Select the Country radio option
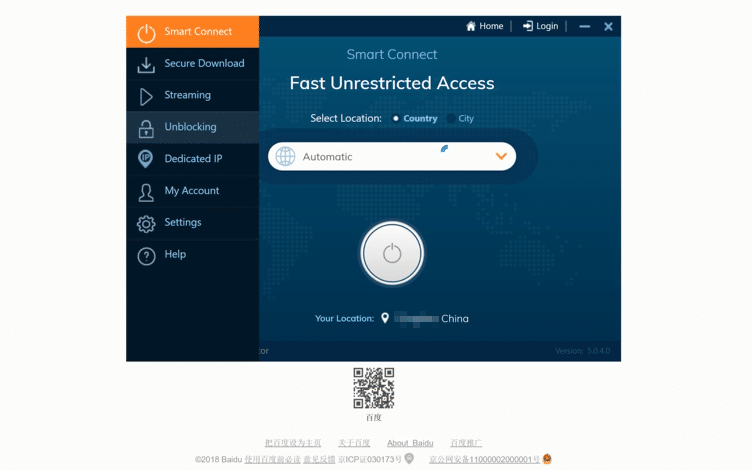This screenshot has width=752, height=470. (x=396, y=118)
